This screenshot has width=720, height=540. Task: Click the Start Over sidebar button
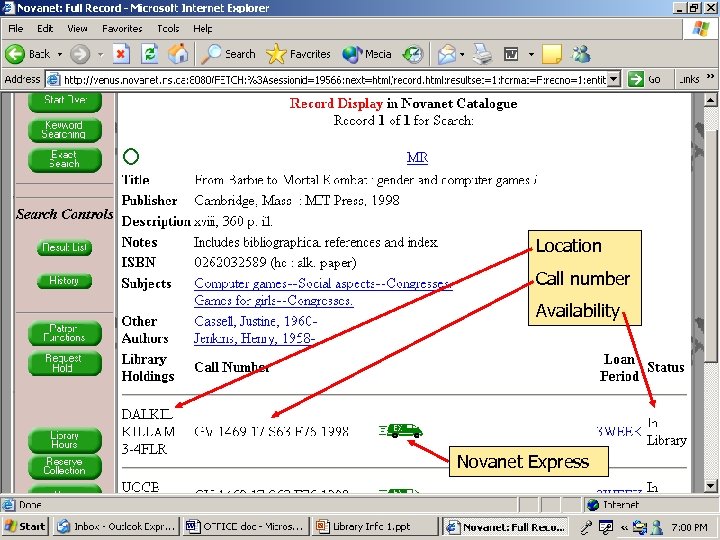(x=65, y=101)
